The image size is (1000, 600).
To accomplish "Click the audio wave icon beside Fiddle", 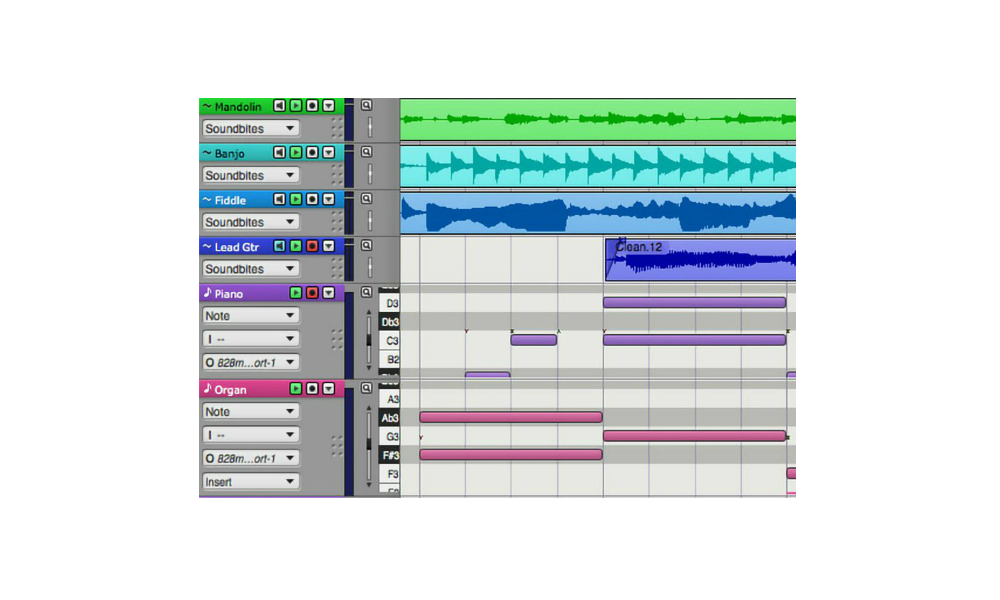I will point(207,200).
